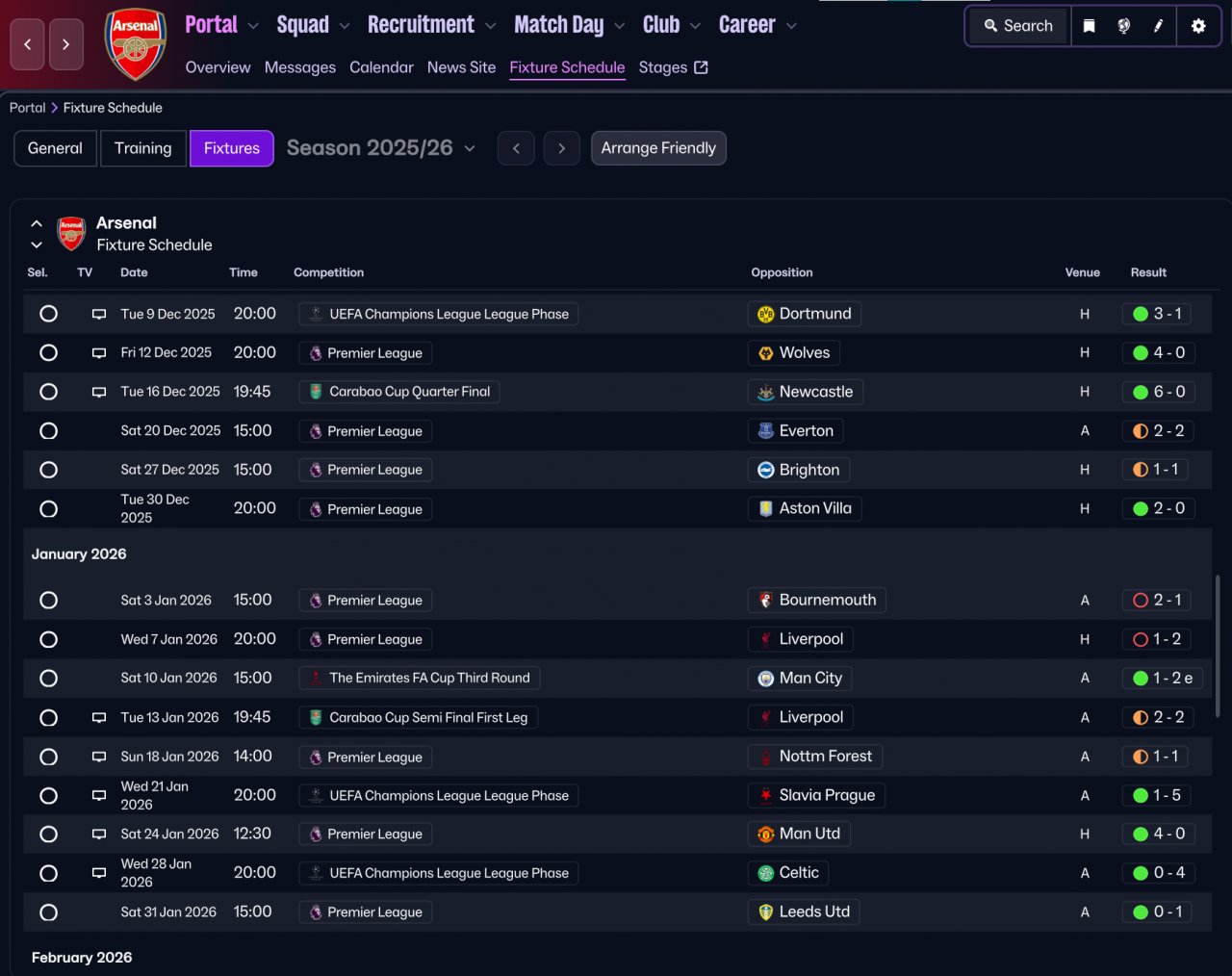The width and height of the screenshot is (1232, 976).
Task: Click the Date column header
Action: coord(134,272)
